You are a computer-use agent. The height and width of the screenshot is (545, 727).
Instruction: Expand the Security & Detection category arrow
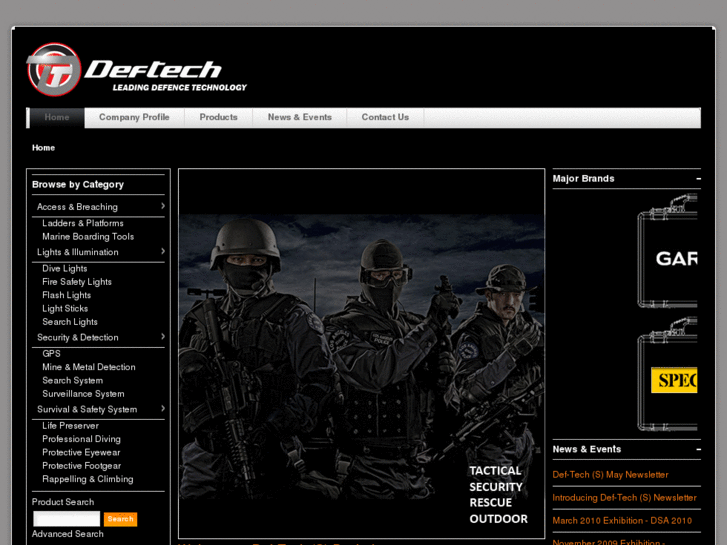click(163, 337)
